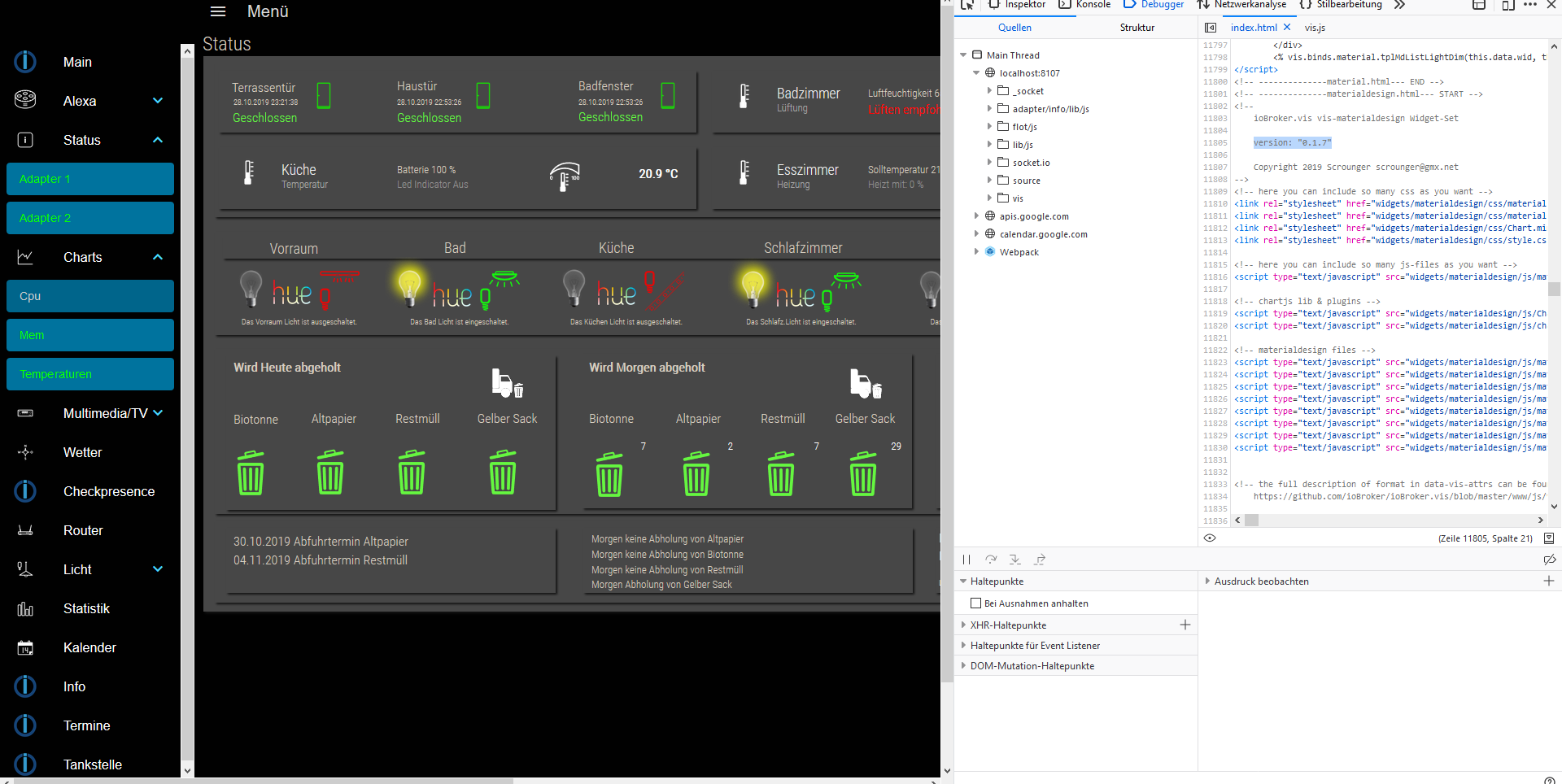Viewport: 1562px width, 784px height.
Task: Click the code editor horizontal scrollbar
Action: 1389,520
